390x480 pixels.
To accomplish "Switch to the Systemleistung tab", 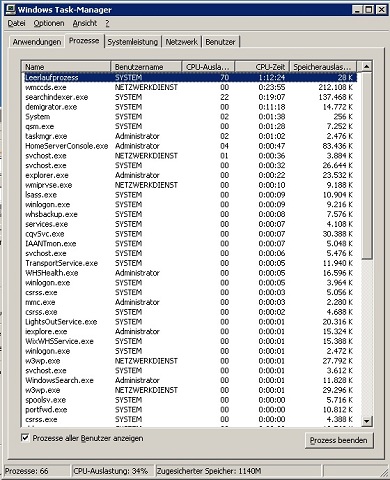I will (133, 42).
